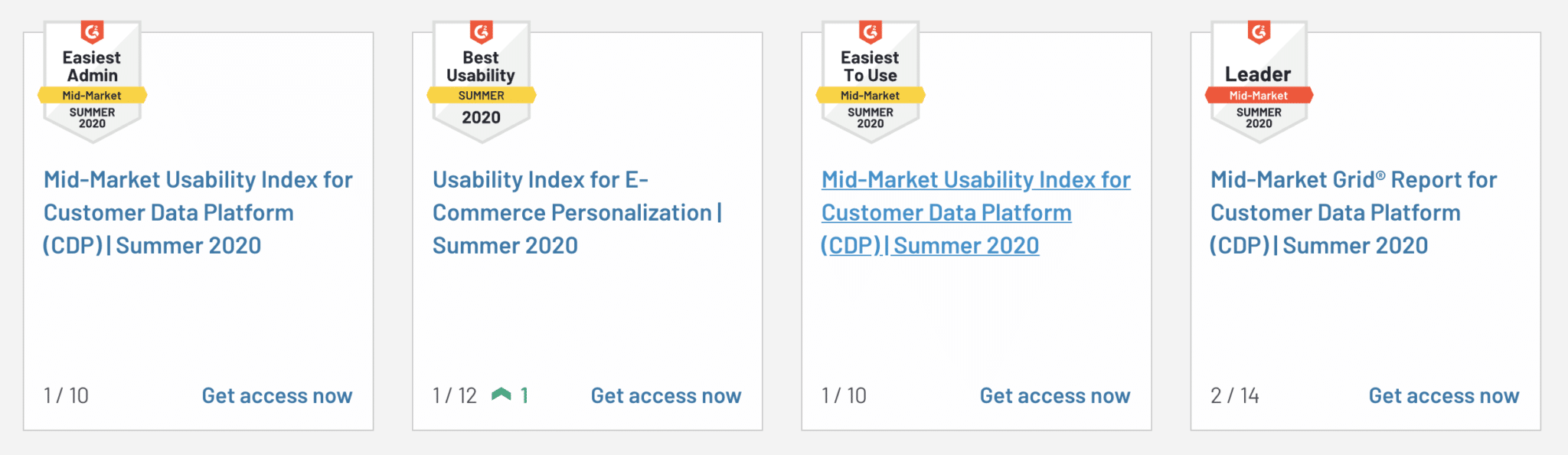Screen dimensions: 1568x455
Task: Click the Best Usability Summer 2020 badge
Action: click(x=481, y=82)
